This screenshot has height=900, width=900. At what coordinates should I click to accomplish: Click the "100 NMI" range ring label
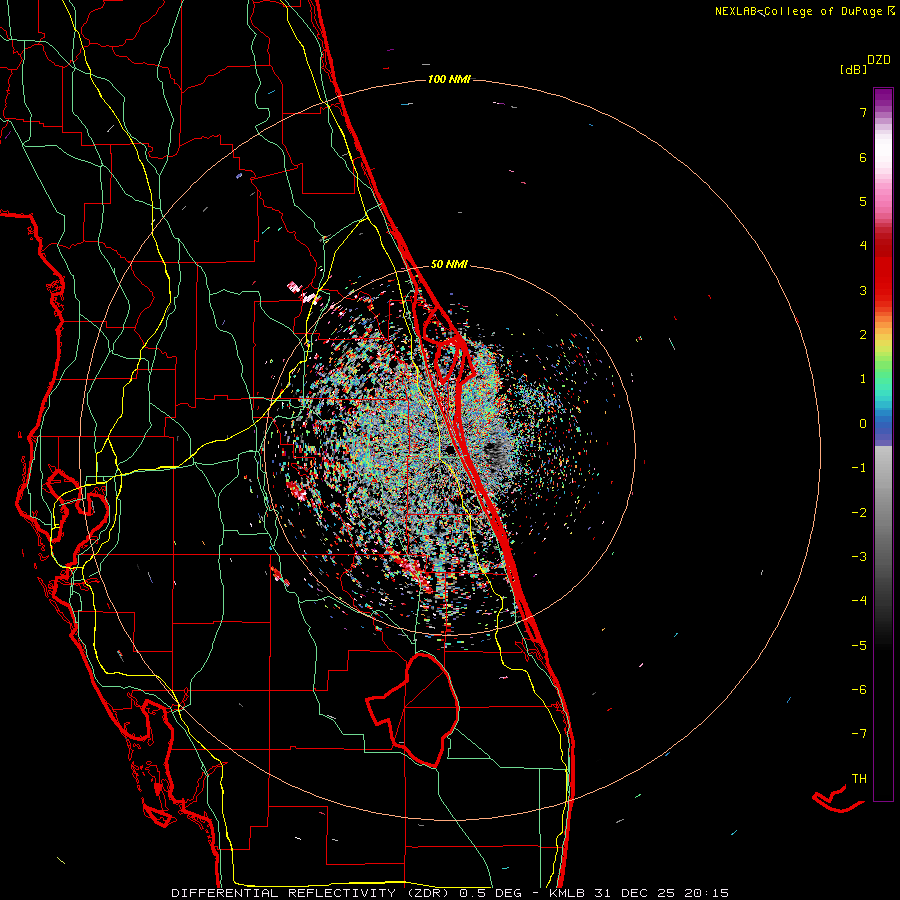(449, 79)
